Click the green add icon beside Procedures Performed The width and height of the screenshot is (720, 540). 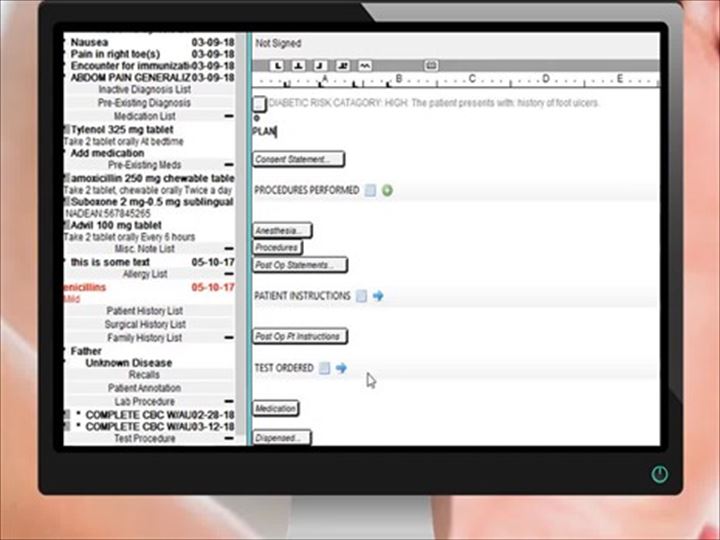click(387, 190)
